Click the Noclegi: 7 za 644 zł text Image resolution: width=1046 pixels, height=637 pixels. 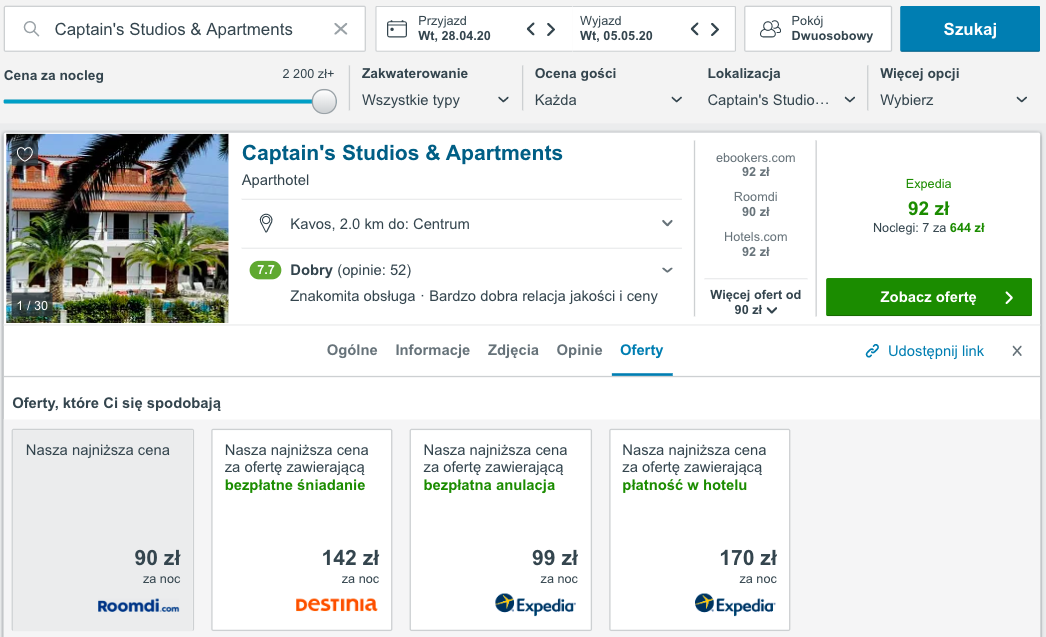(x=929, y=228)
